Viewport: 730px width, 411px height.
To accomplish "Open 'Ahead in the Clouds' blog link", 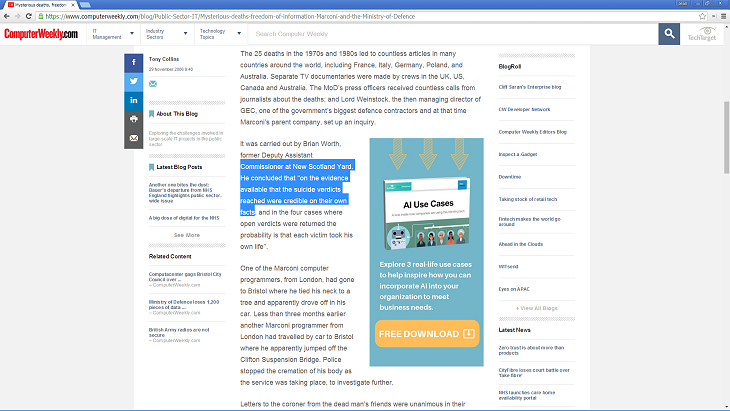I will (520, 244).
